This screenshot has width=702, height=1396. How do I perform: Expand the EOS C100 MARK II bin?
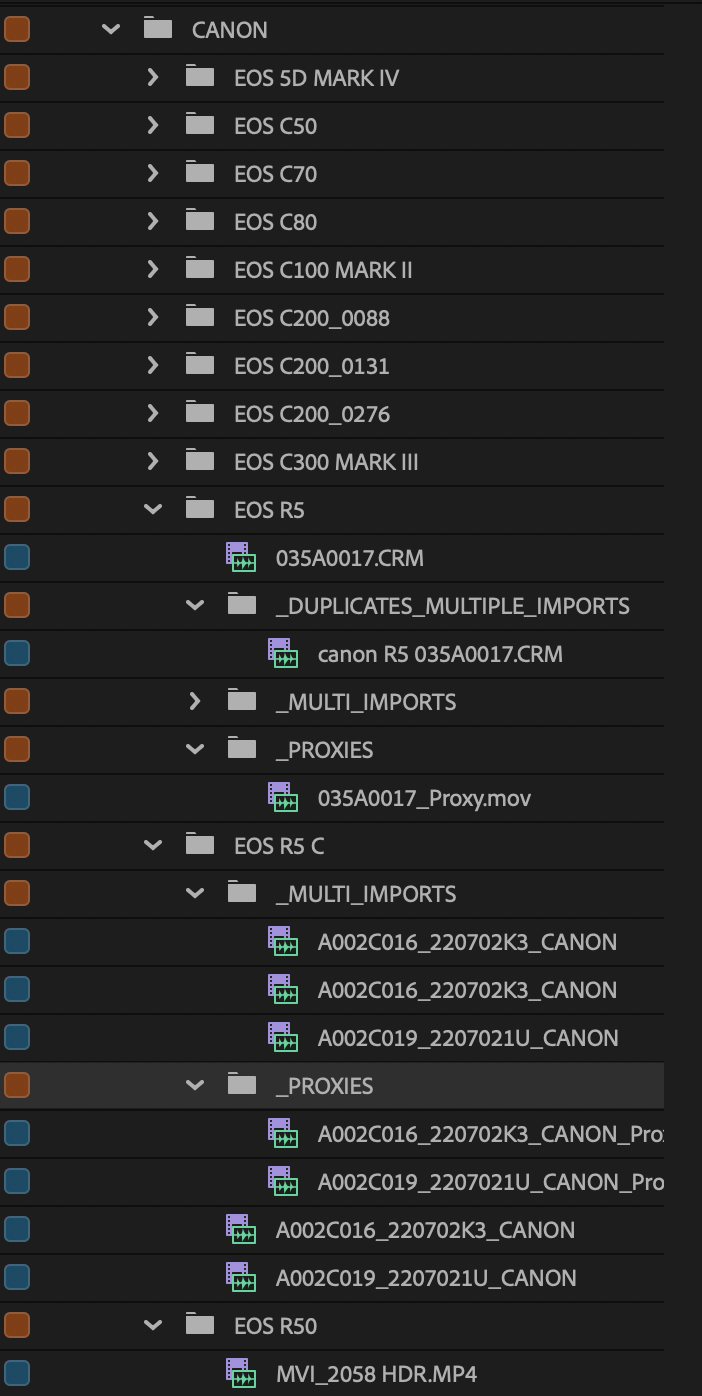coord(152,269)
